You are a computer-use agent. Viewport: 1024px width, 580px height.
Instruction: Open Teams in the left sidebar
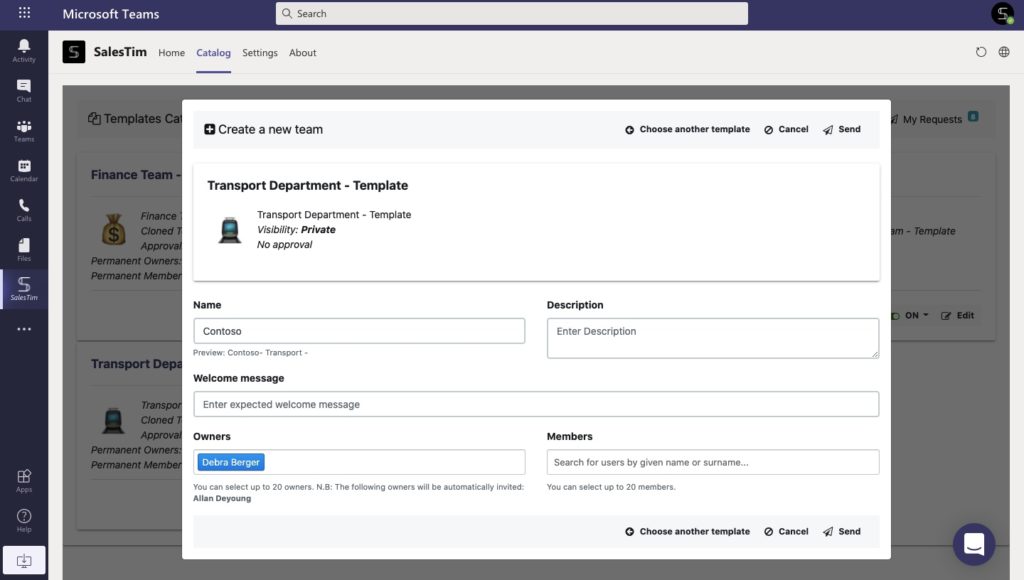(x=24, y=131)
